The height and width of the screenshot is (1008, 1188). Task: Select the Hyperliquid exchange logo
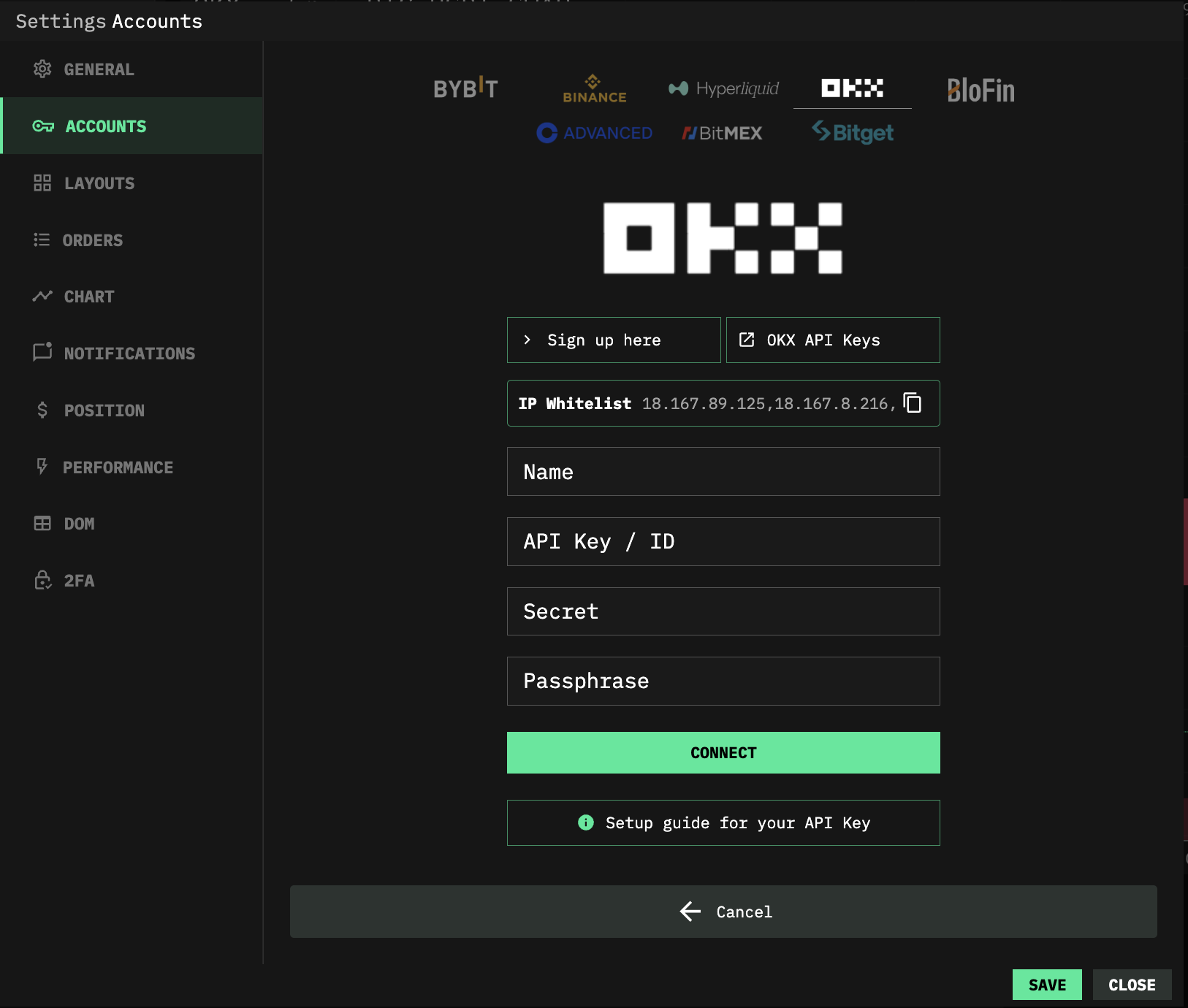[x=723, y=89]
